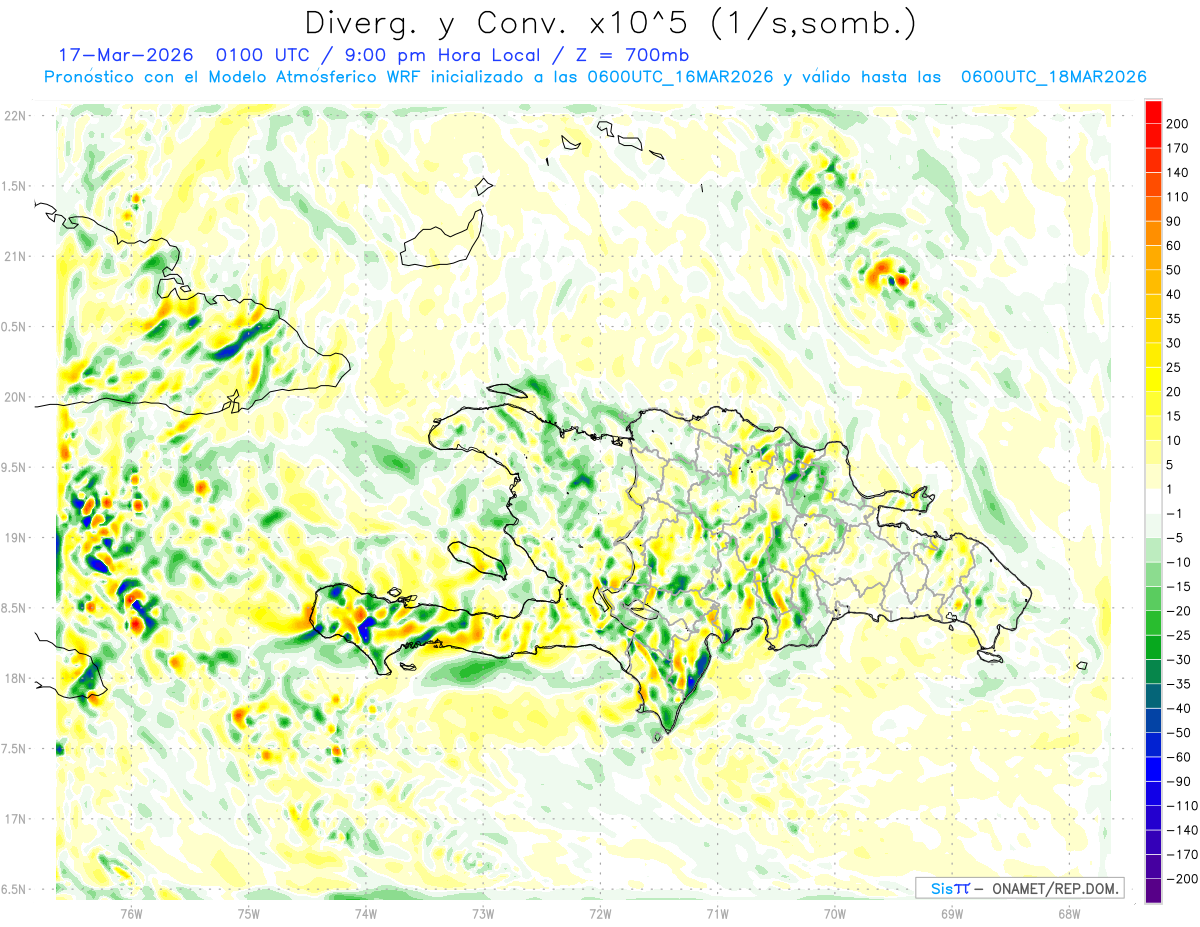The height and width of the screenshot is (927, 1200).
Task: Click the '19N' latitude label
Action: (x=16, y=538)
